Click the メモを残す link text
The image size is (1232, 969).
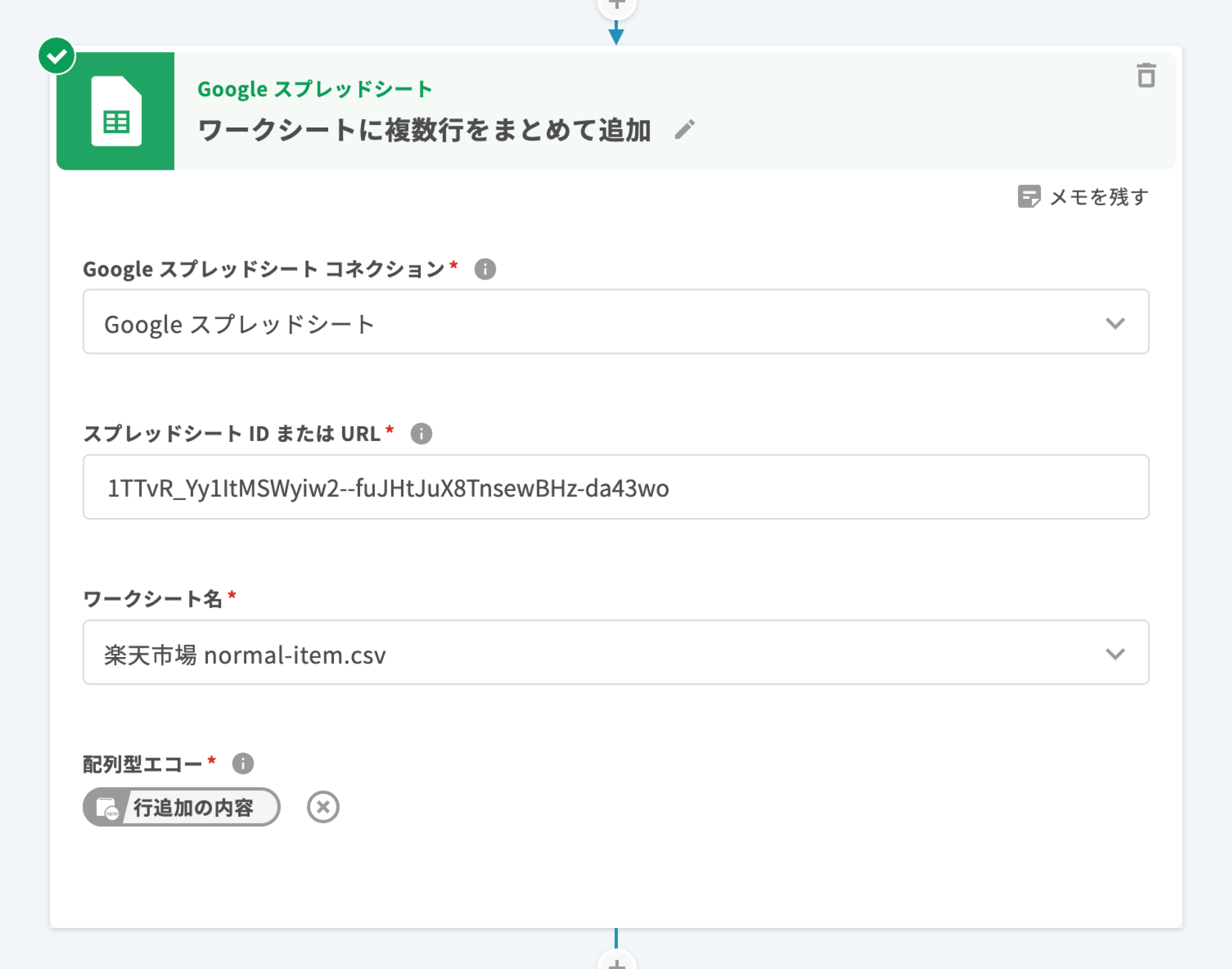click(x=1099, y=197)
